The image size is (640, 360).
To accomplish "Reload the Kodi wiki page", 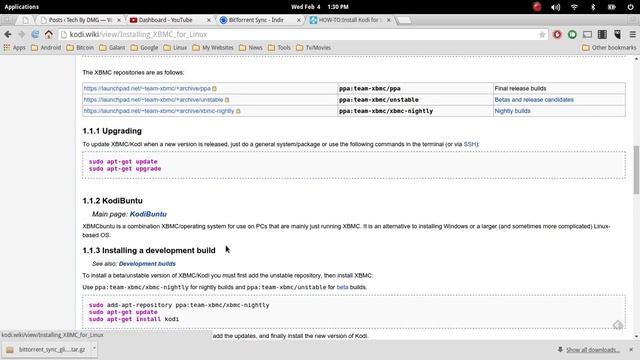I will (x=35, y=35).
